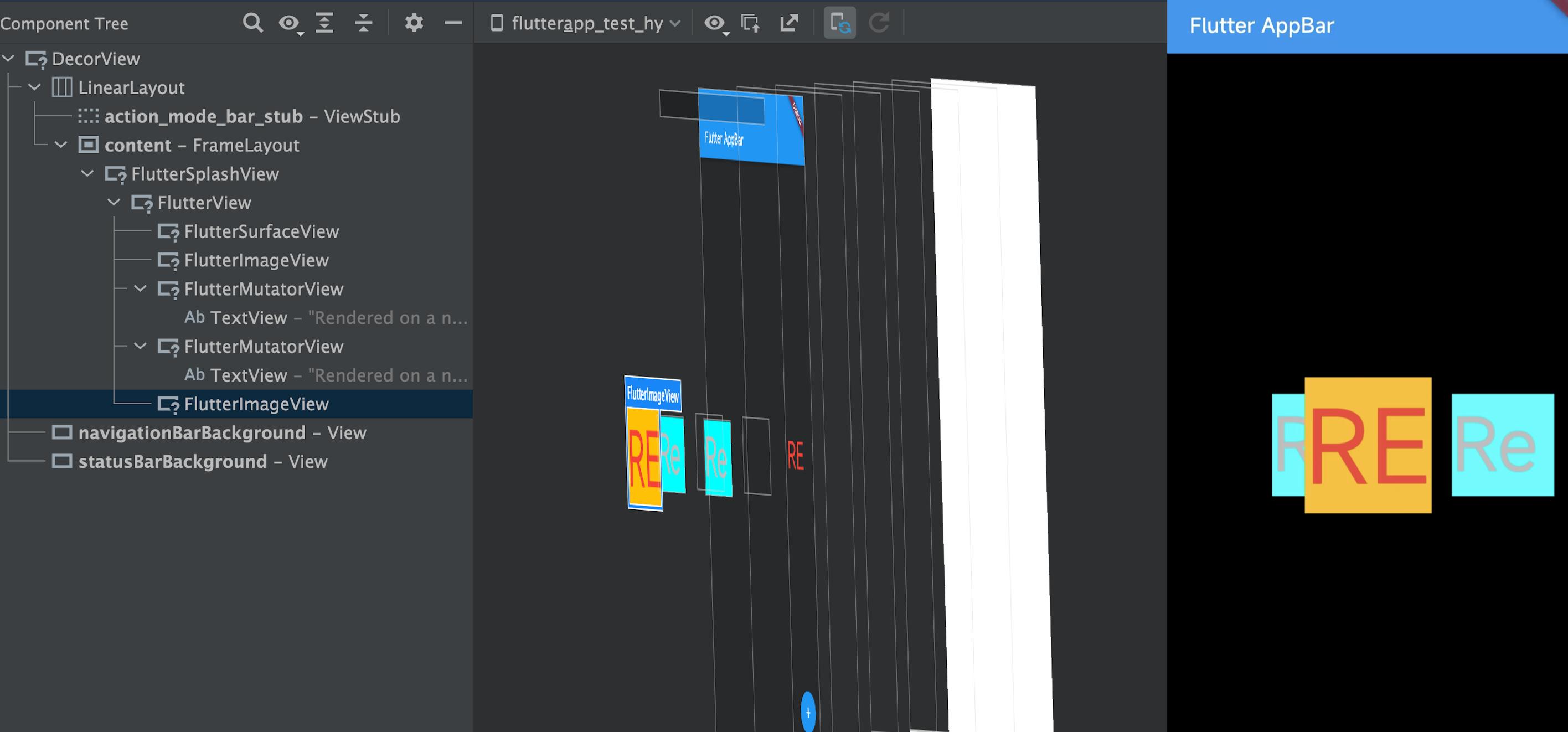1568x732 pixels.
Task: Open the Component Tree view options eye
Action: click(x=290, y=24)
